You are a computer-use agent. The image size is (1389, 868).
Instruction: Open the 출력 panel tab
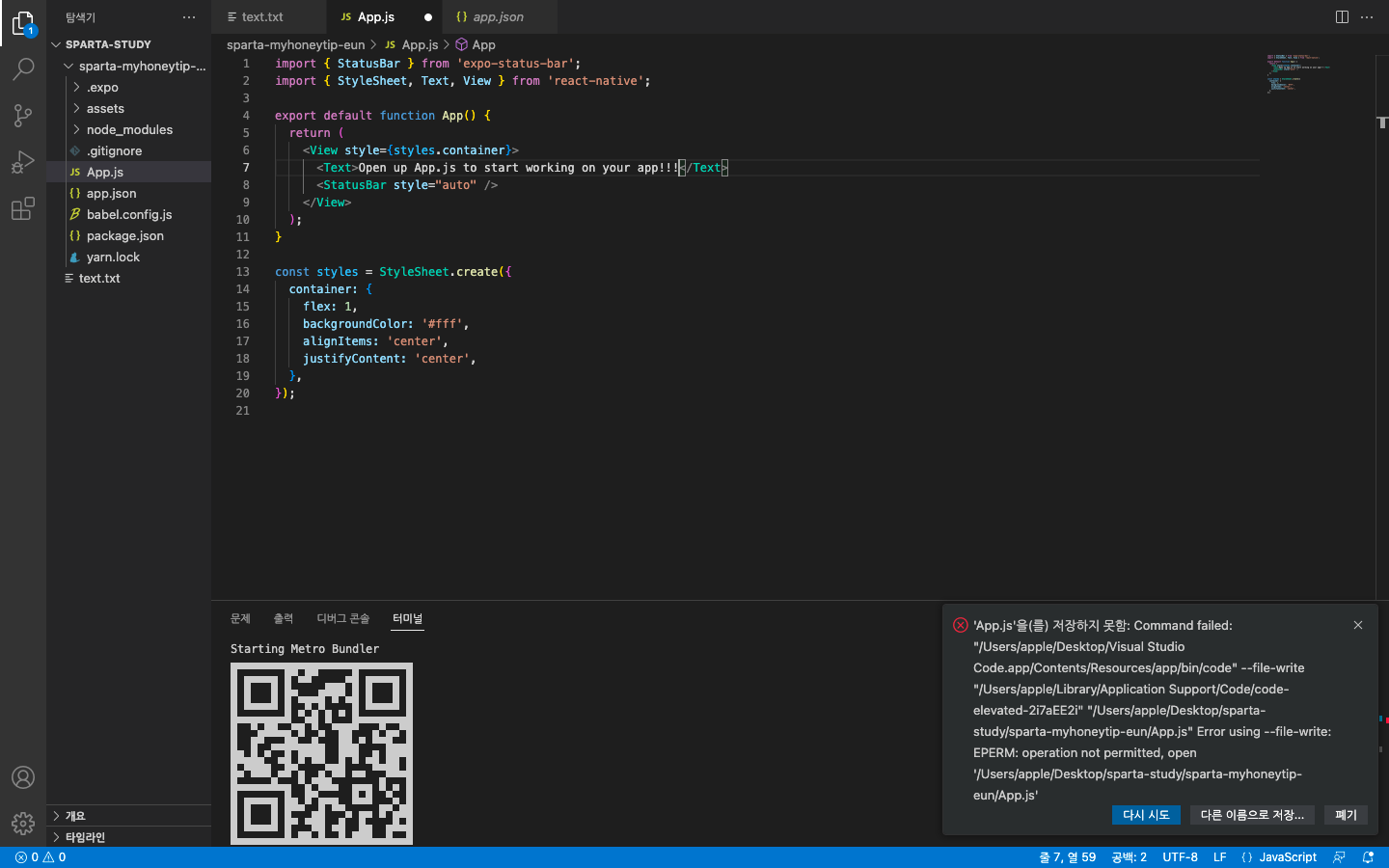283,618
